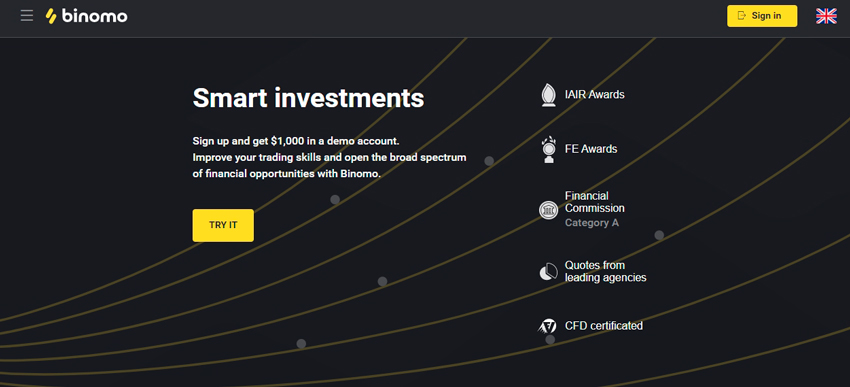Click the yellow Binomo logo mark

51,16
